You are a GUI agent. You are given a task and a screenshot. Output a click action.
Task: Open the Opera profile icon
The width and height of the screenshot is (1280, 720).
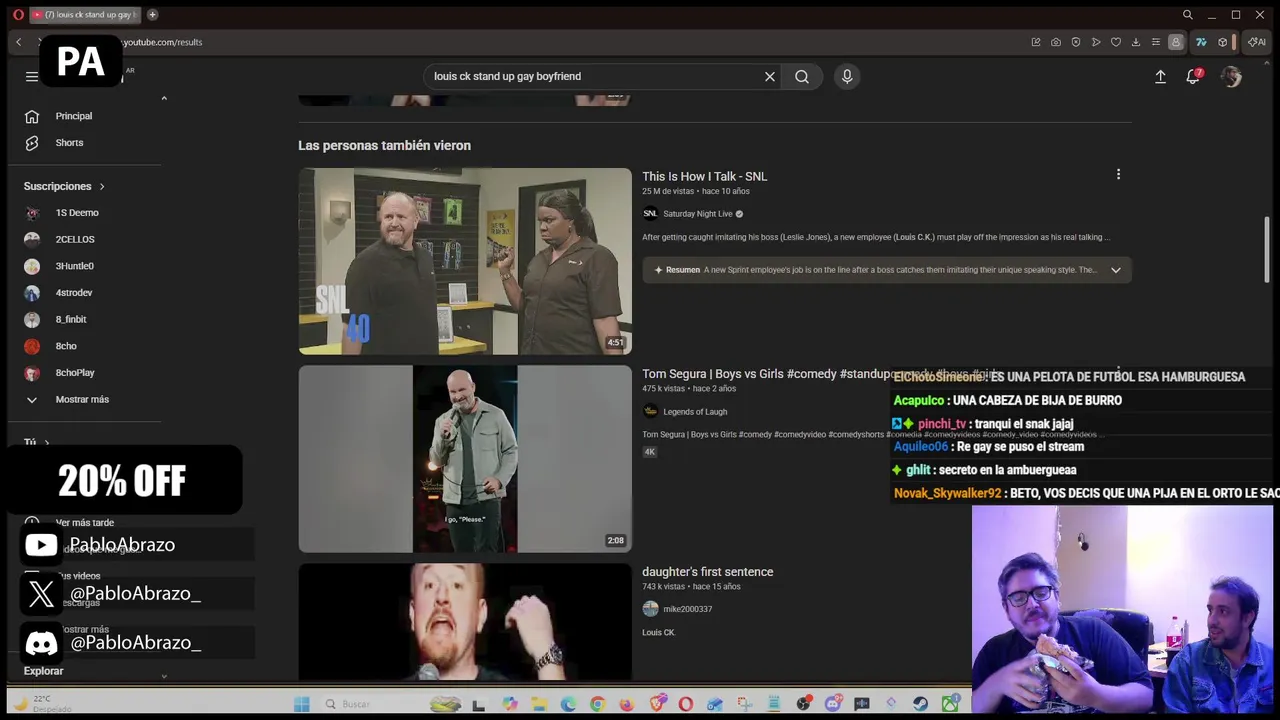tap(1176, 42)
